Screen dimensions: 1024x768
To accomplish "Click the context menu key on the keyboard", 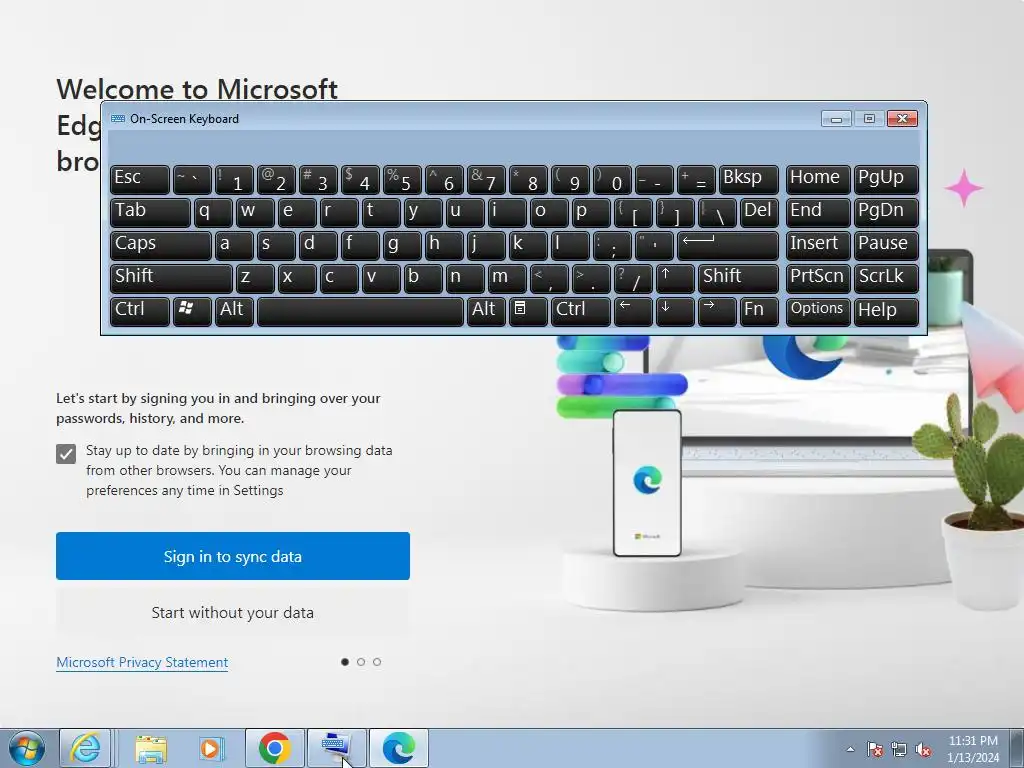I will 528,311.
